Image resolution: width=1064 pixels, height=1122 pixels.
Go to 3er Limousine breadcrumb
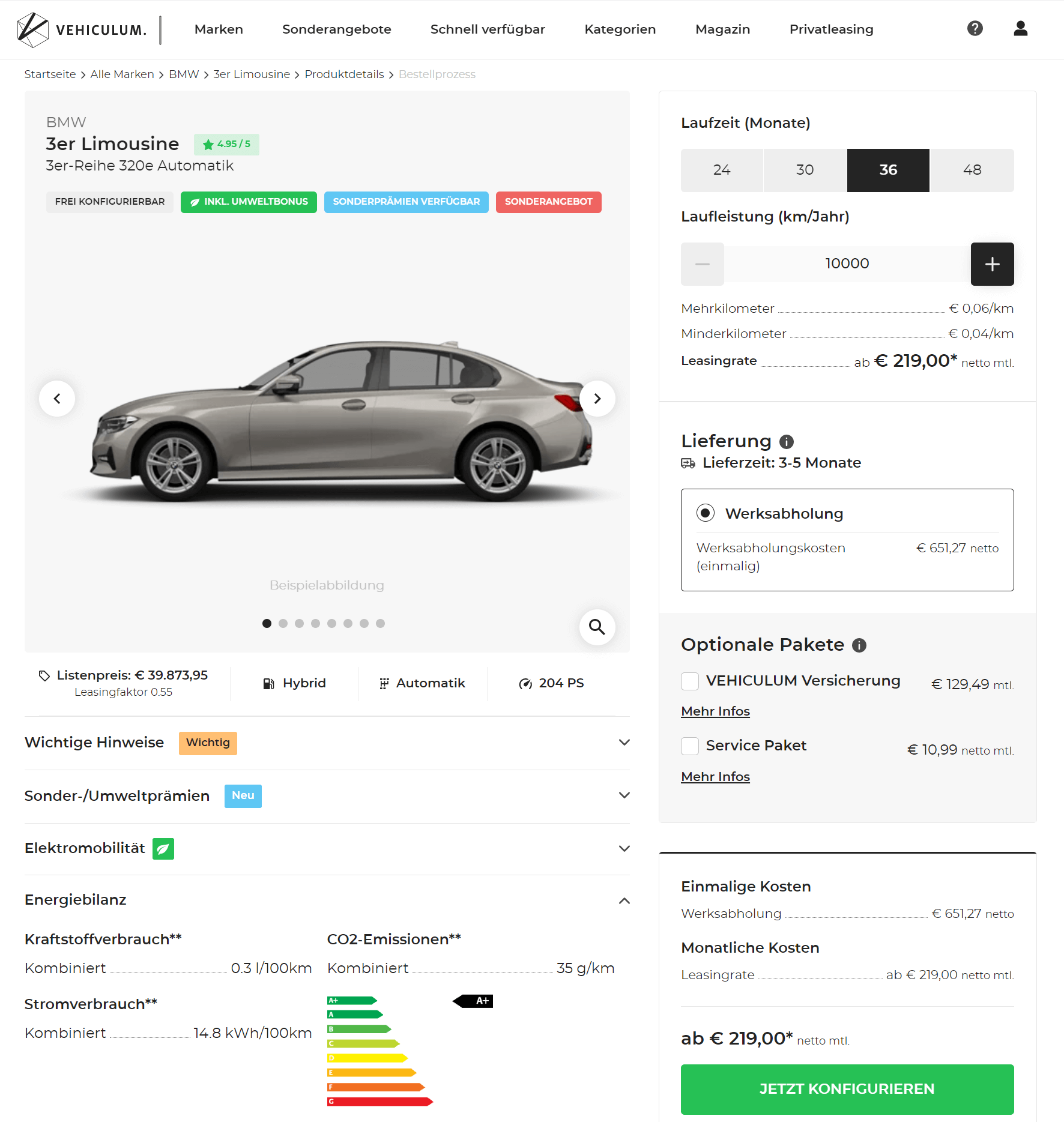(252, 74)
